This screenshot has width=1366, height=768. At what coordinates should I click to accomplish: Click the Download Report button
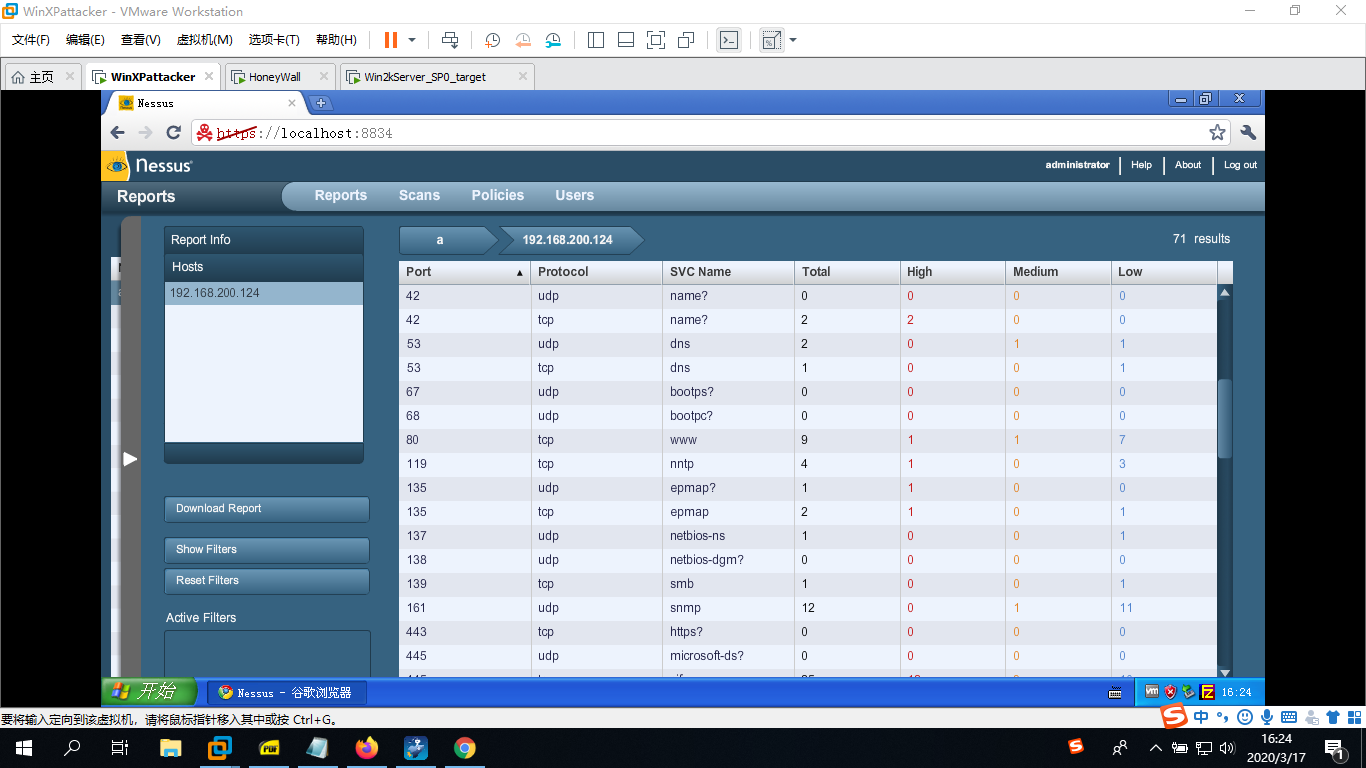[x=266, y=509]
